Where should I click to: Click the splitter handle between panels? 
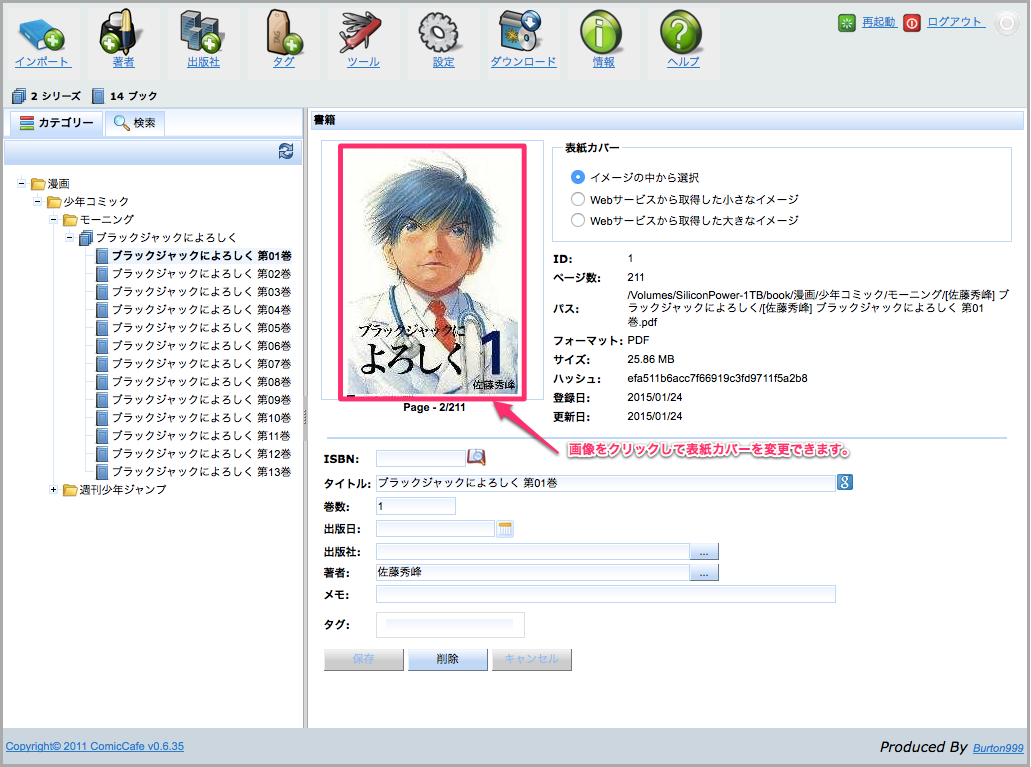click(305, 418)
